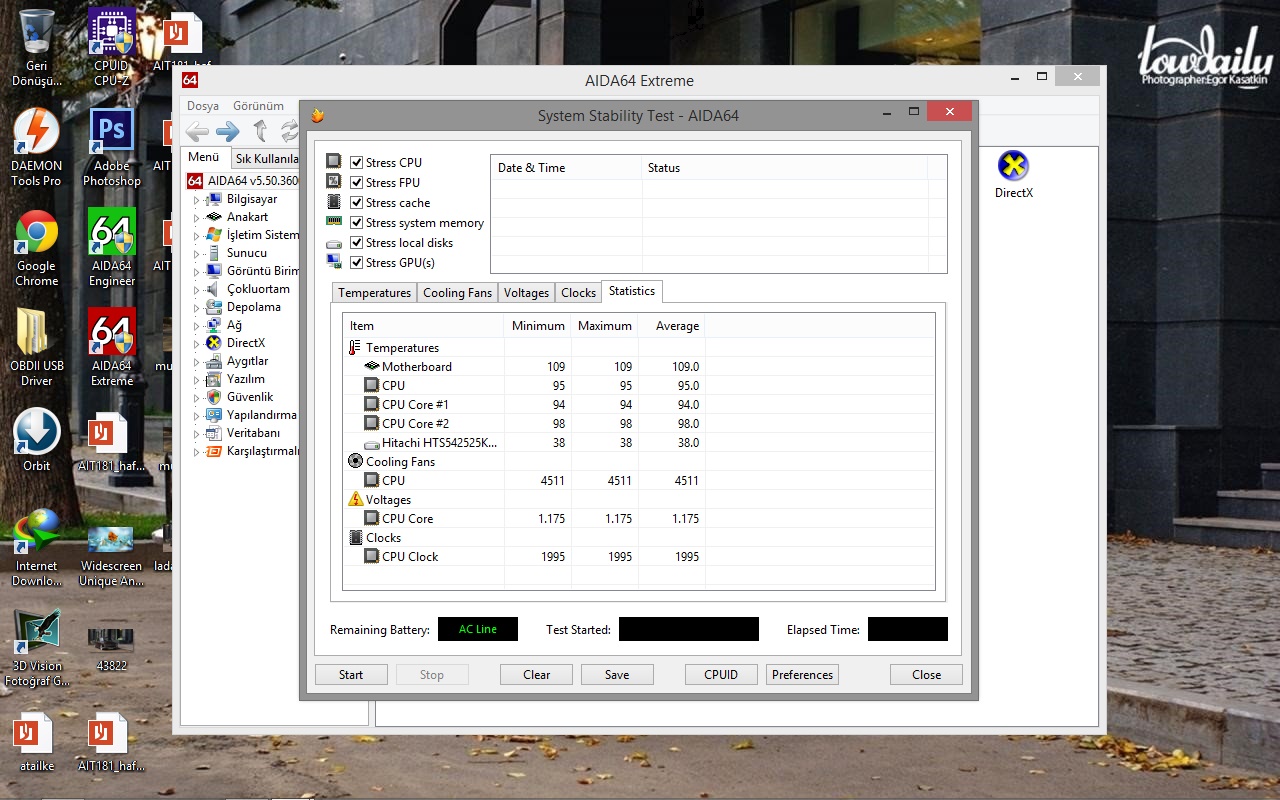Expand Karşılaştırmalı tree node
Image resolution: width=1280 pixels, height=800 pixels.
196,451
